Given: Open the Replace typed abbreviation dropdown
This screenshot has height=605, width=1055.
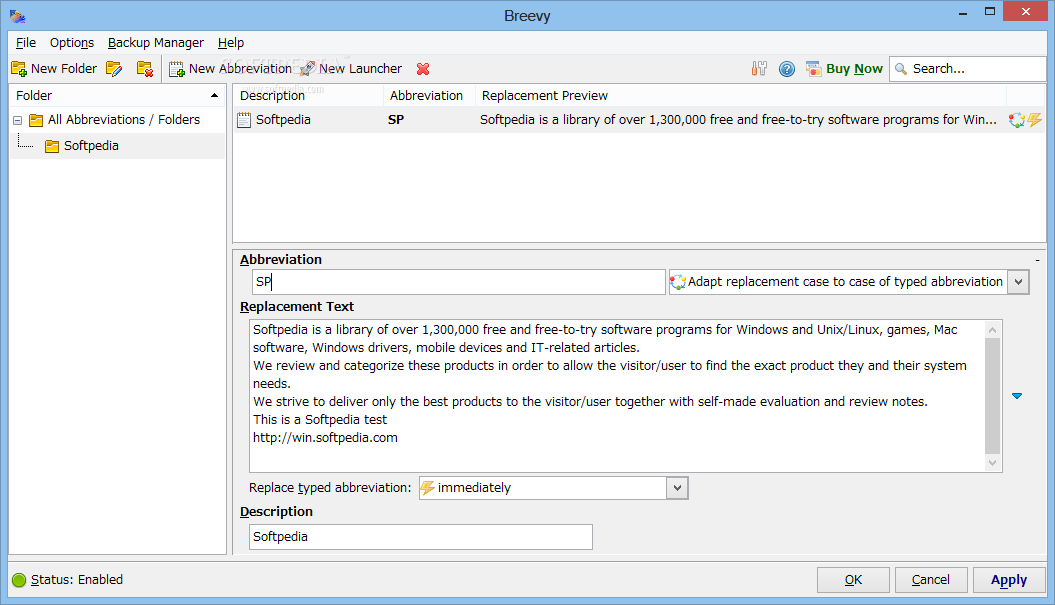Looking at the screenshot, I should (x=678, y=488).
